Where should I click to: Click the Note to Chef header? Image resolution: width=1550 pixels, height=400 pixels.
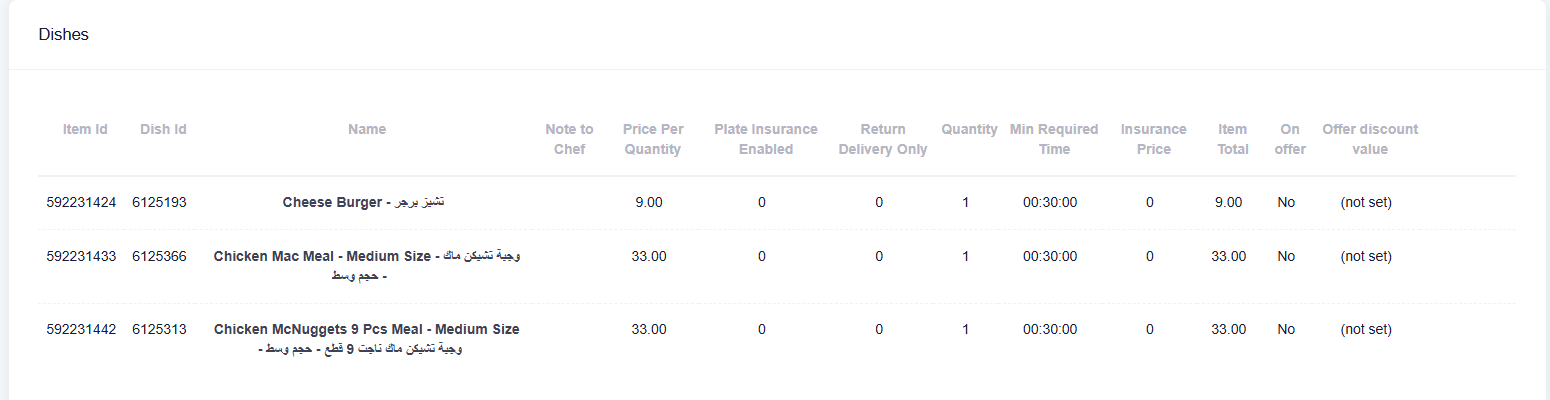[569, 139]
